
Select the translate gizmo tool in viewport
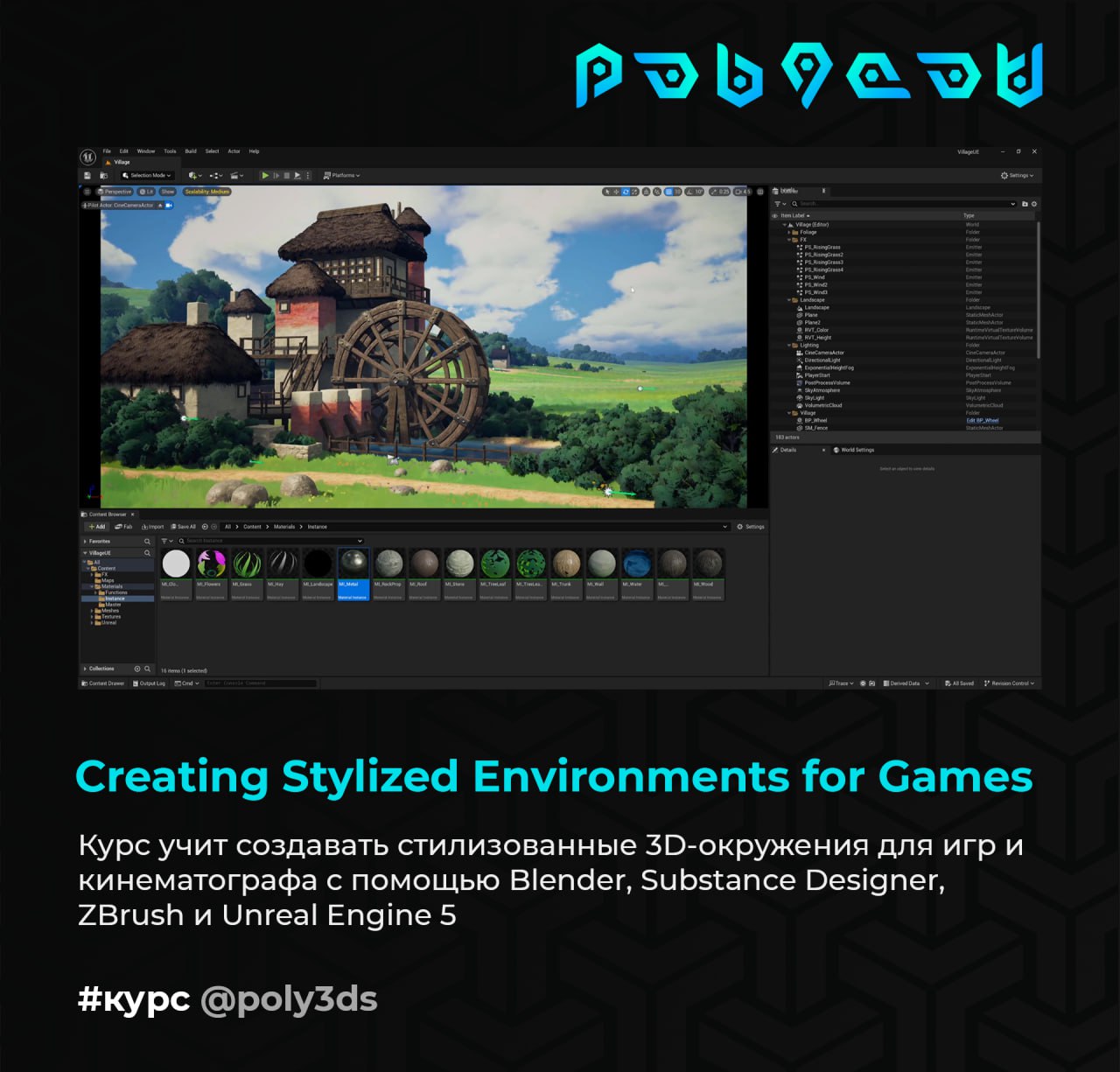tap(616, 192)
